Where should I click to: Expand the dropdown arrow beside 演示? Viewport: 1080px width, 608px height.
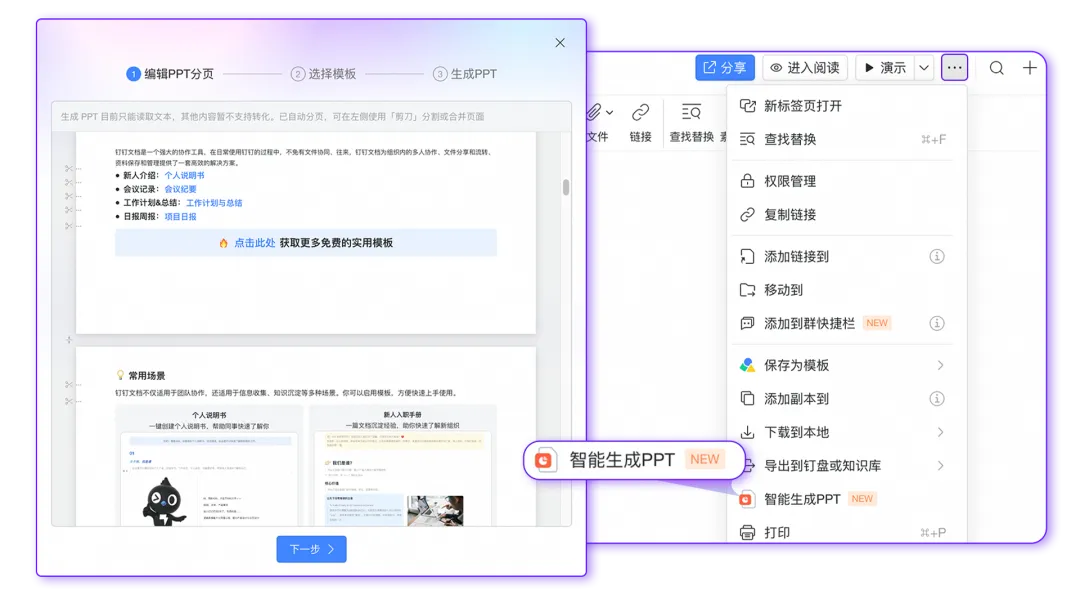(x=924, y=67)
